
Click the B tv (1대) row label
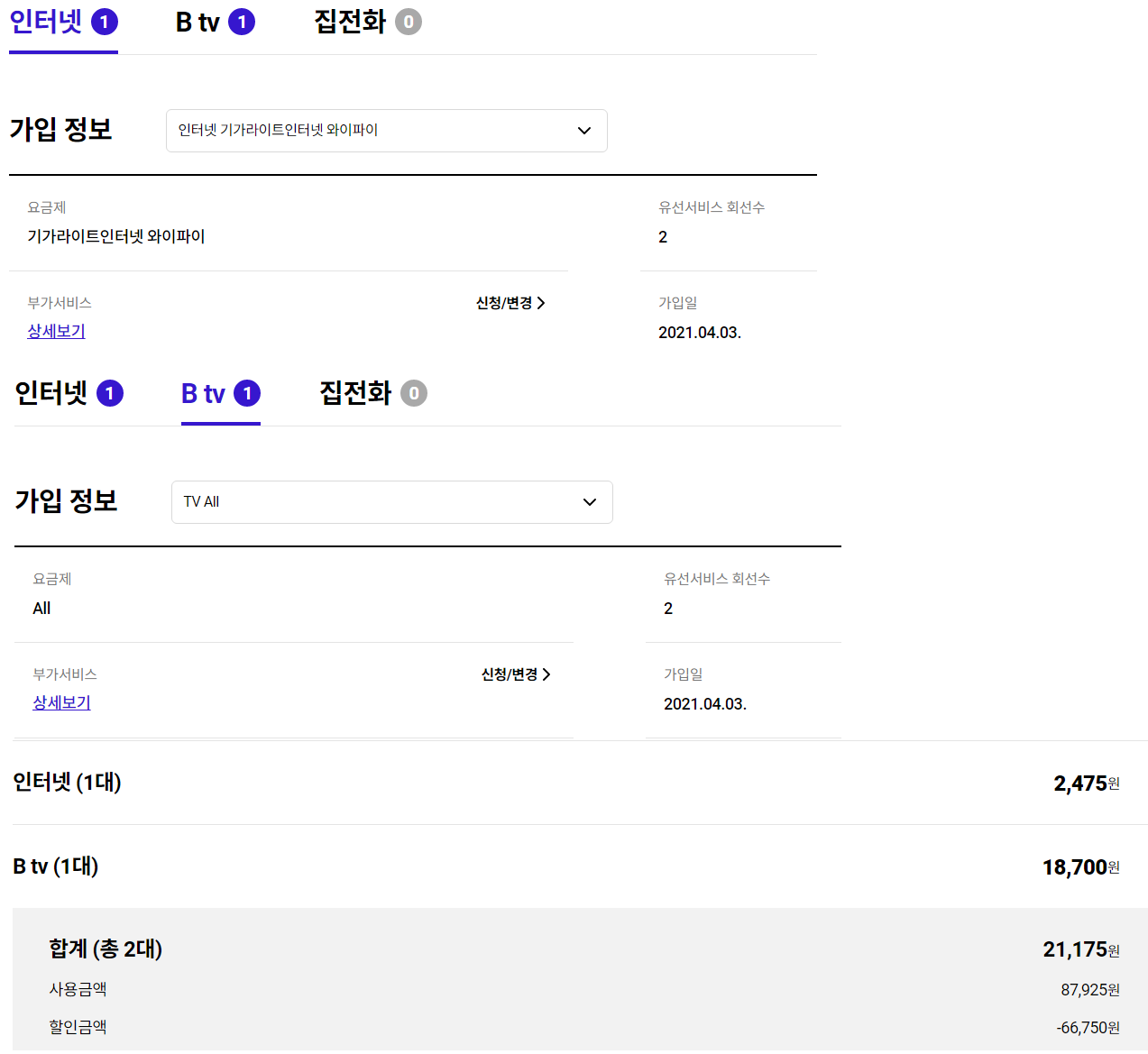pyautogui.click(x=56, y=866)
